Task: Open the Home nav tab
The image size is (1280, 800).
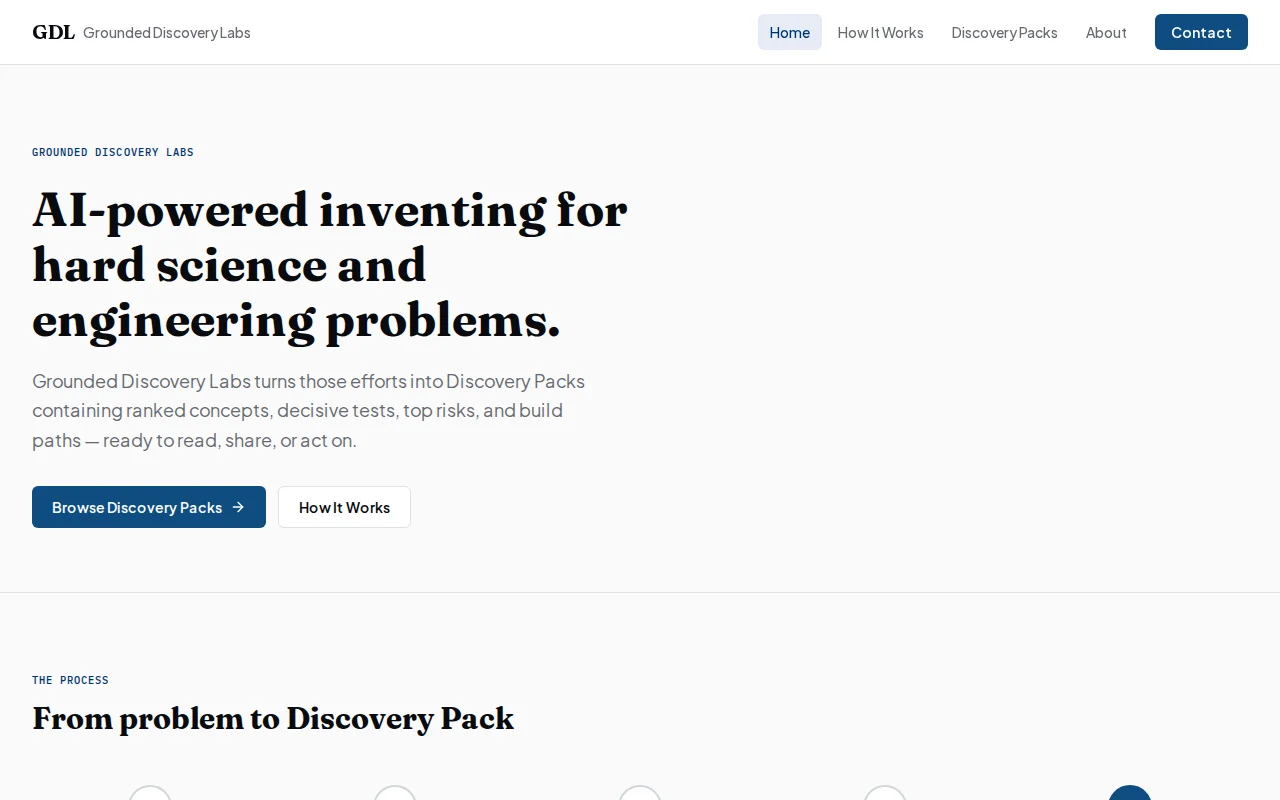Action: [789, 32]
